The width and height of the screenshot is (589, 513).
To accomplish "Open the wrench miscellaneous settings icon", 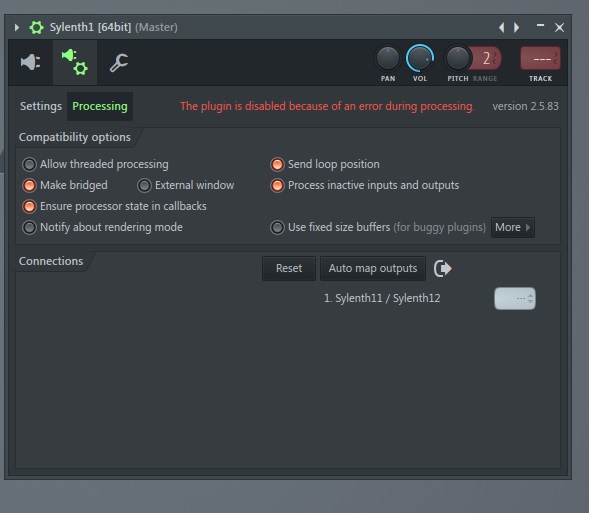I will point(119,62).
